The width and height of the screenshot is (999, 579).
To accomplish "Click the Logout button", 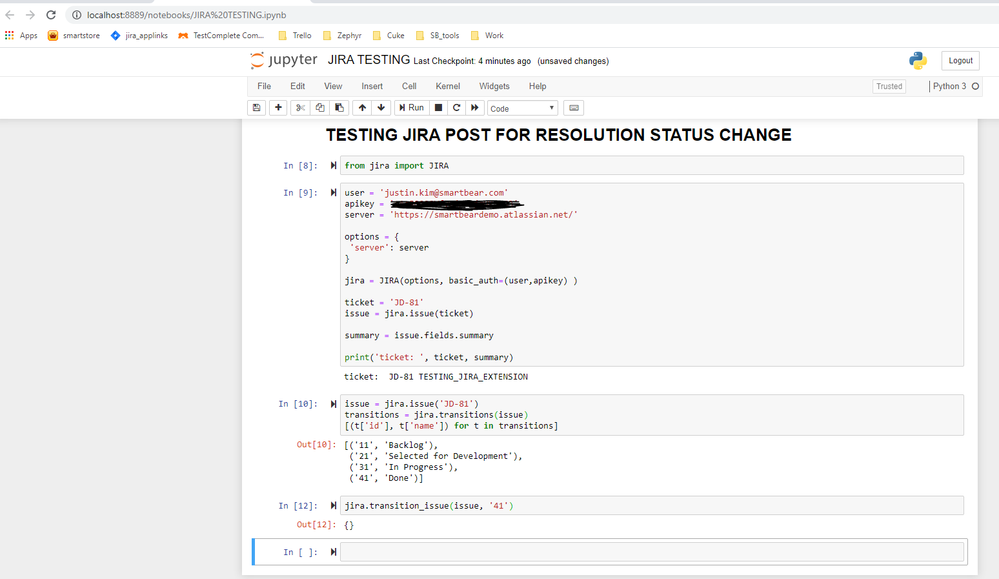I will point(960,61).
